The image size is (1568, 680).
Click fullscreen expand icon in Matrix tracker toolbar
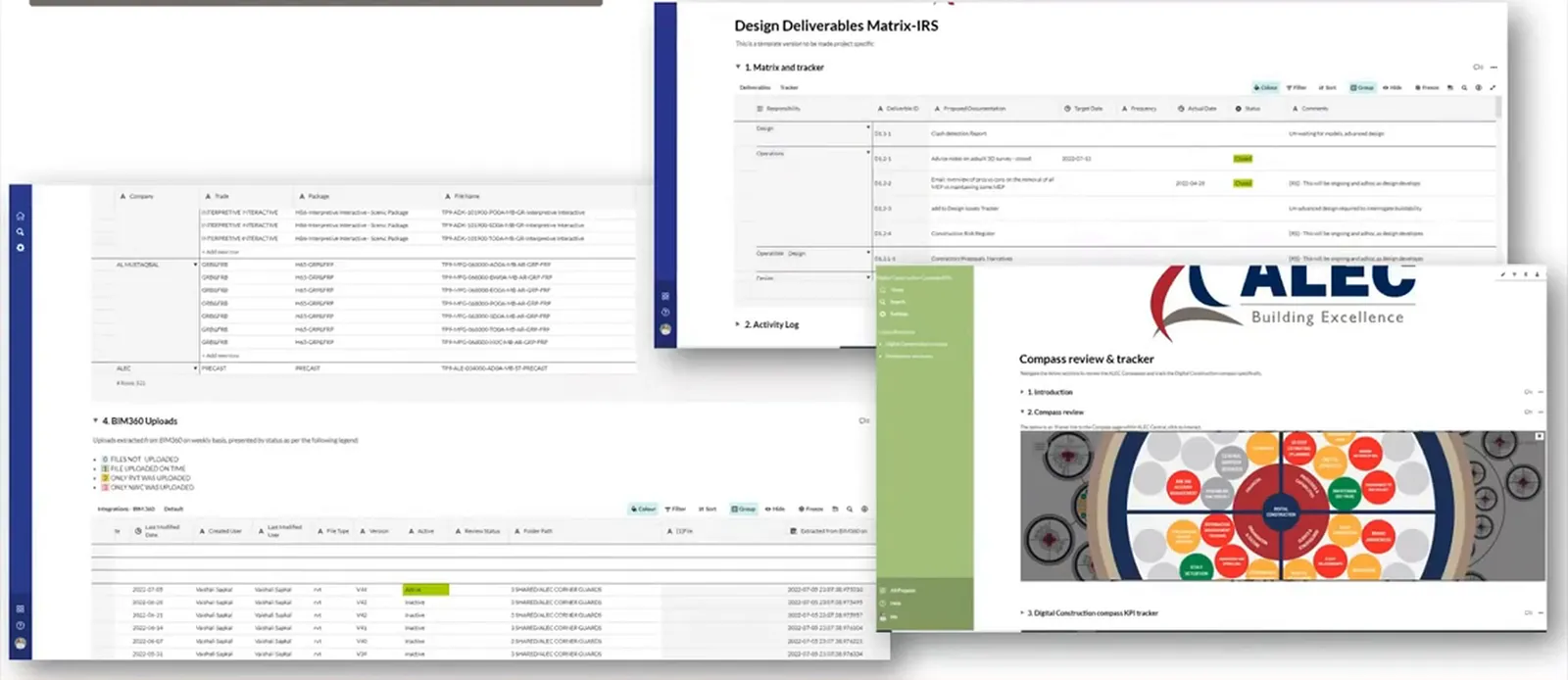coord(1493,88)
